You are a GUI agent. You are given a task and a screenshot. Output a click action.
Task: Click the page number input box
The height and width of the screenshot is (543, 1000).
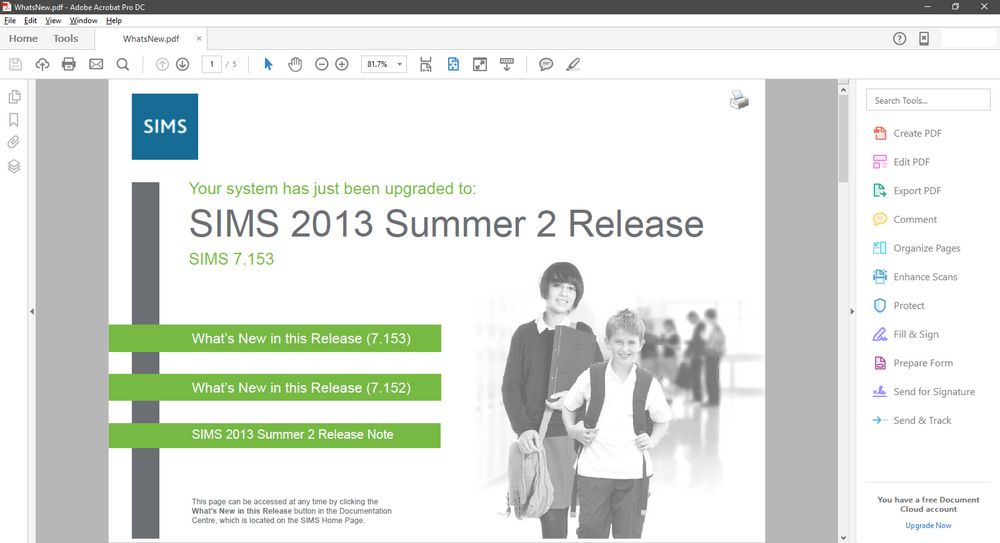coord(212,64)
